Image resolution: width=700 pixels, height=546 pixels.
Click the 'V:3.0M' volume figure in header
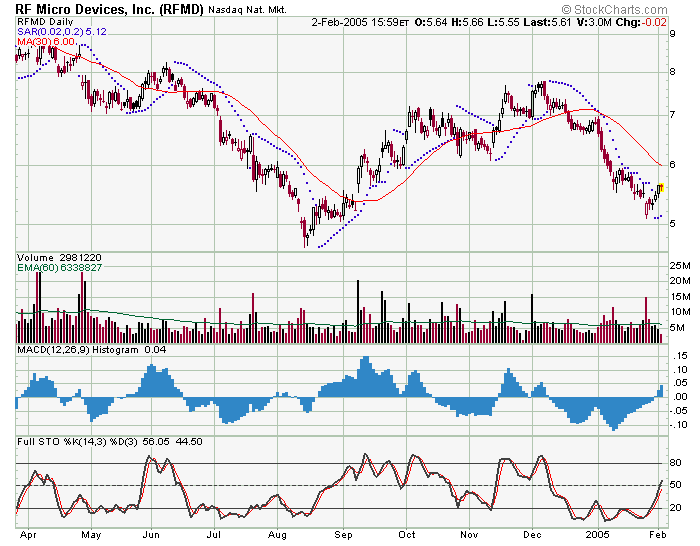tap(593, 22)
